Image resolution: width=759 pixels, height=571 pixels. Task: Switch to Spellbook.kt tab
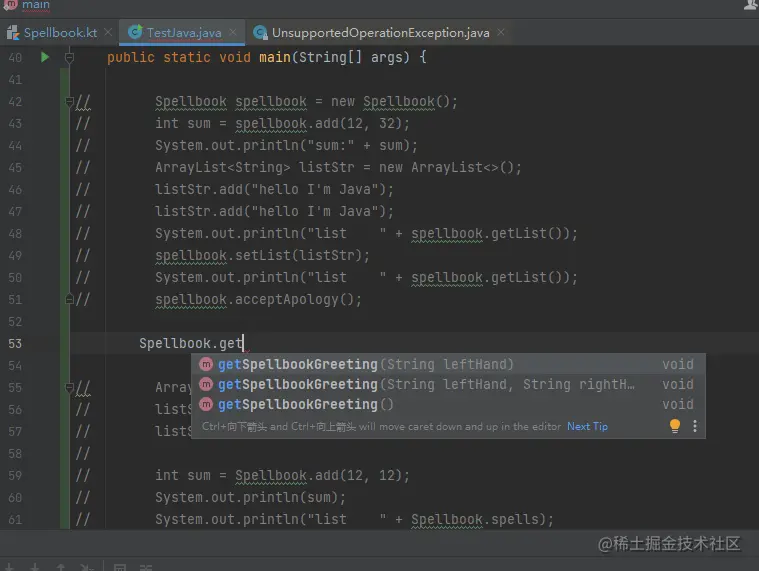click(x=60, y=33)
